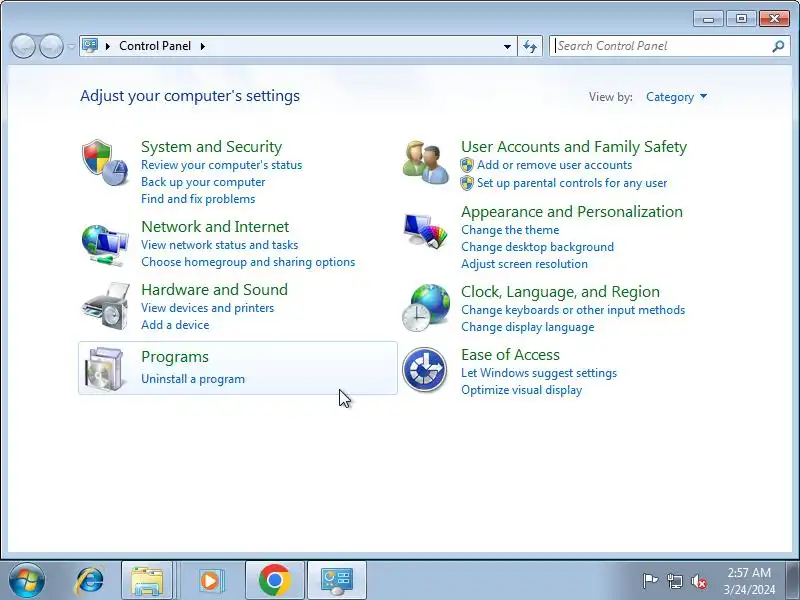
Task: Open the Ease of Access heading
Action: point(510,355)
